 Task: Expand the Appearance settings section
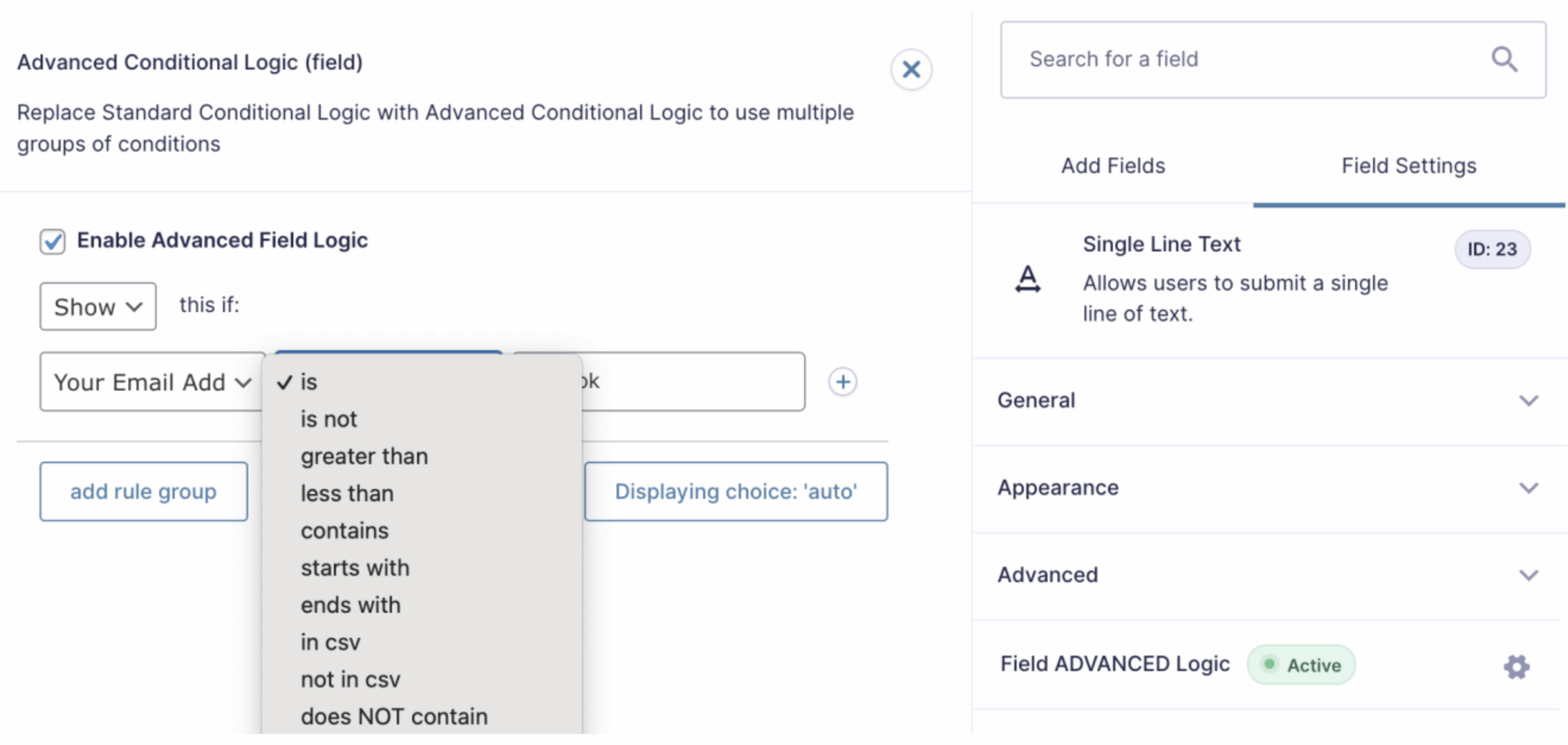pyautogui.click(x=1265, y=488)
